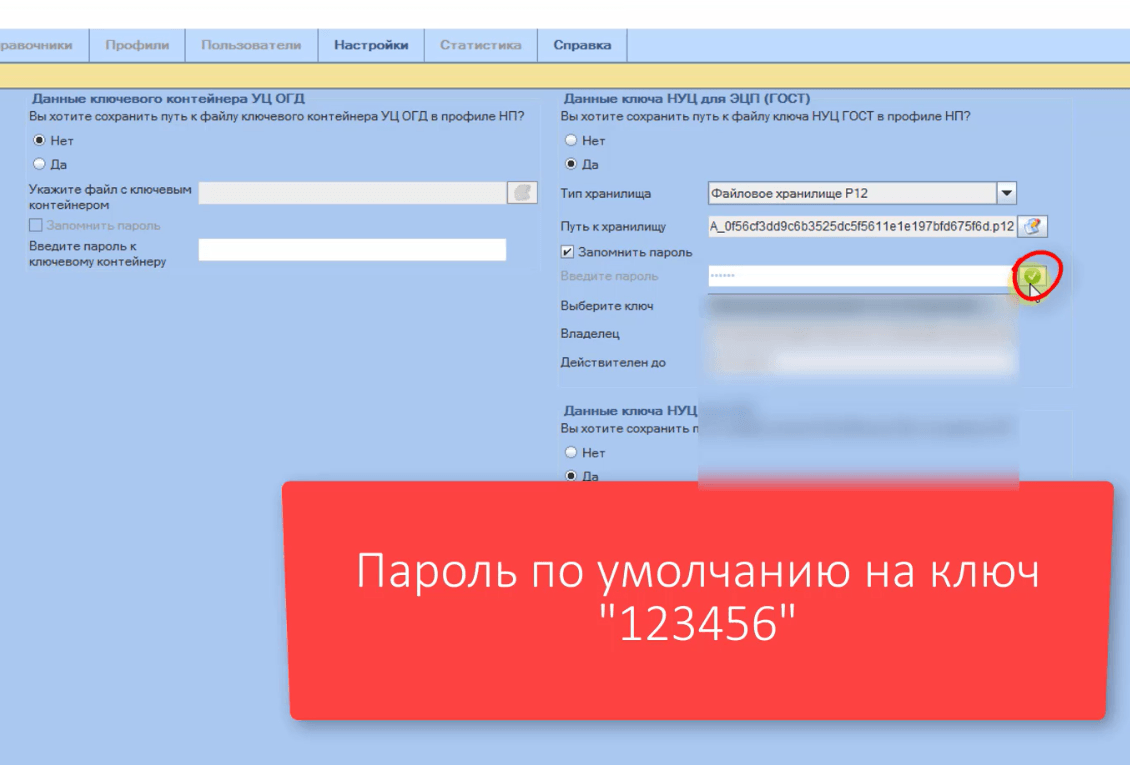The height and width of the screenshot is (765, 1130).
Task: Browse for the УЦ ОГД key container file
Action: (x=522, y=193)
